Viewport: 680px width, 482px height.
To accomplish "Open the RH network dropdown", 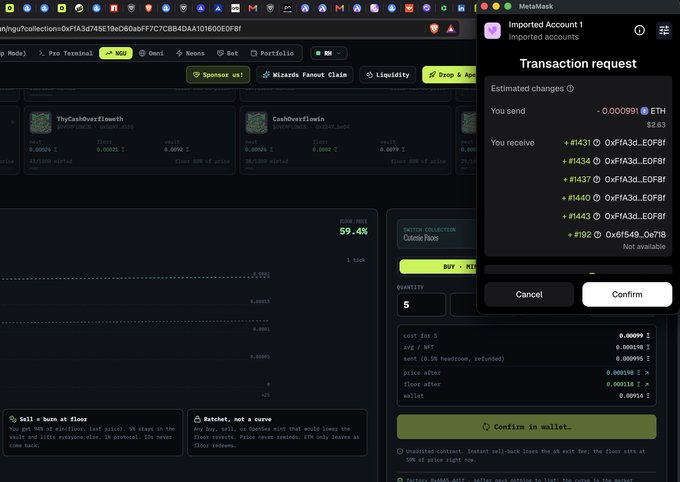I will point(329,53).
